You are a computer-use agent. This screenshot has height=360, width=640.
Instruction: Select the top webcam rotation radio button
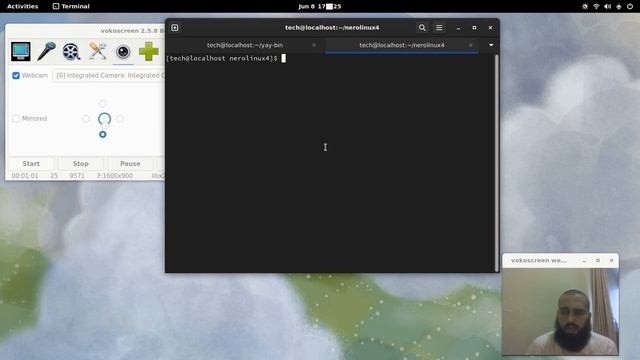103,103
